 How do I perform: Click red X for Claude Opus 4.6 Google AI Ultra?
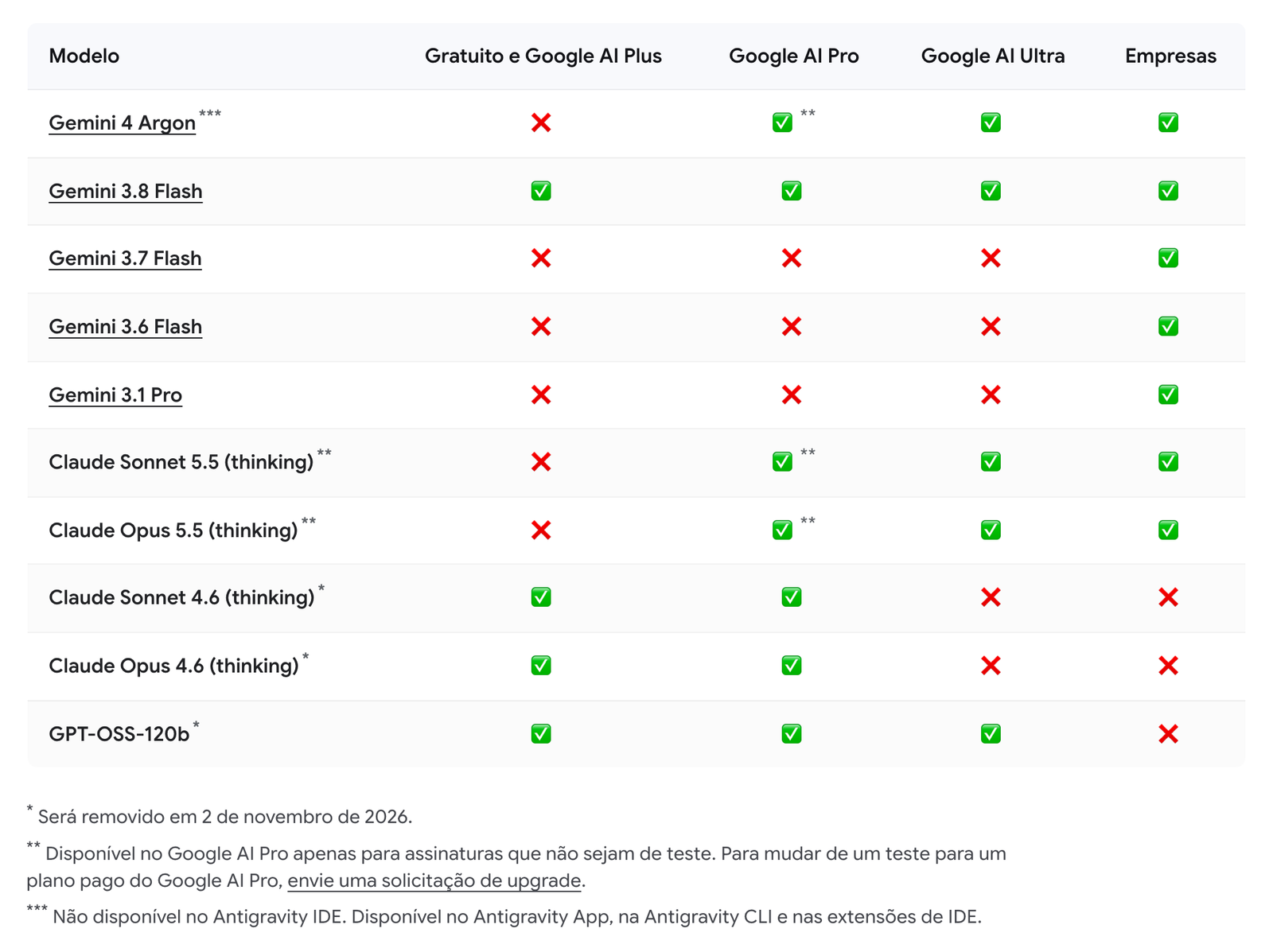point(991,665)
